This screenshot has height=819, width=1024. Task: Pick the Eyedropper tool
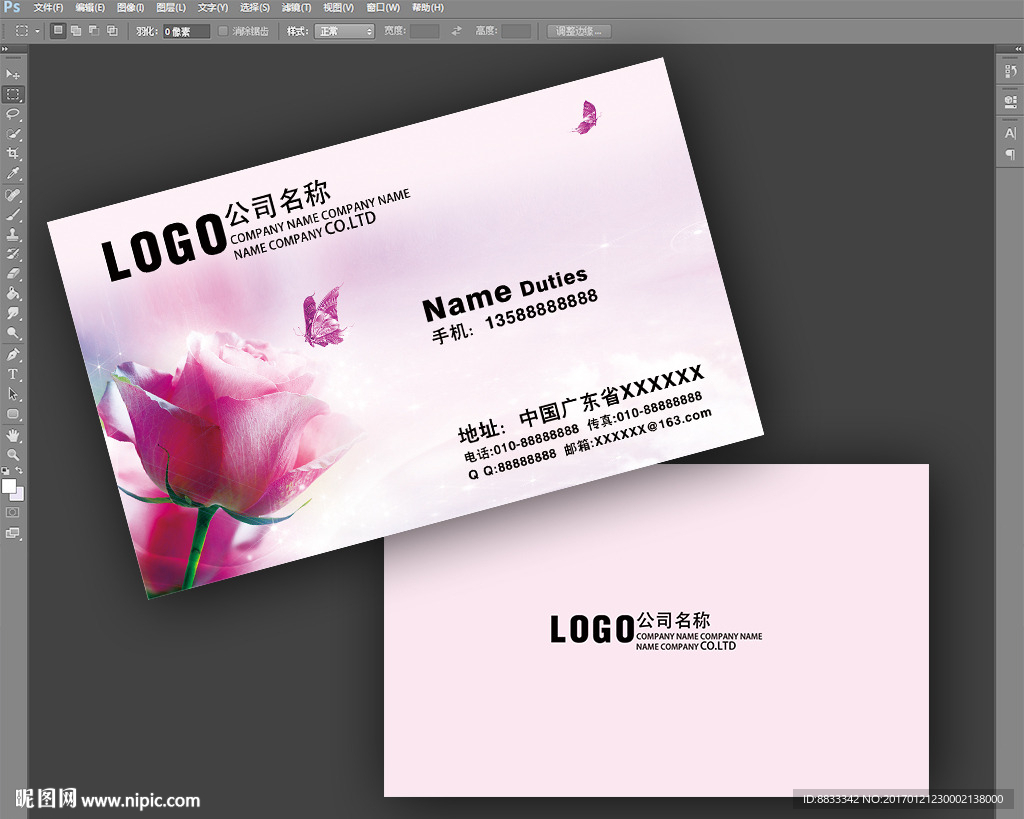pyautogui.click(x=13, y=173)
